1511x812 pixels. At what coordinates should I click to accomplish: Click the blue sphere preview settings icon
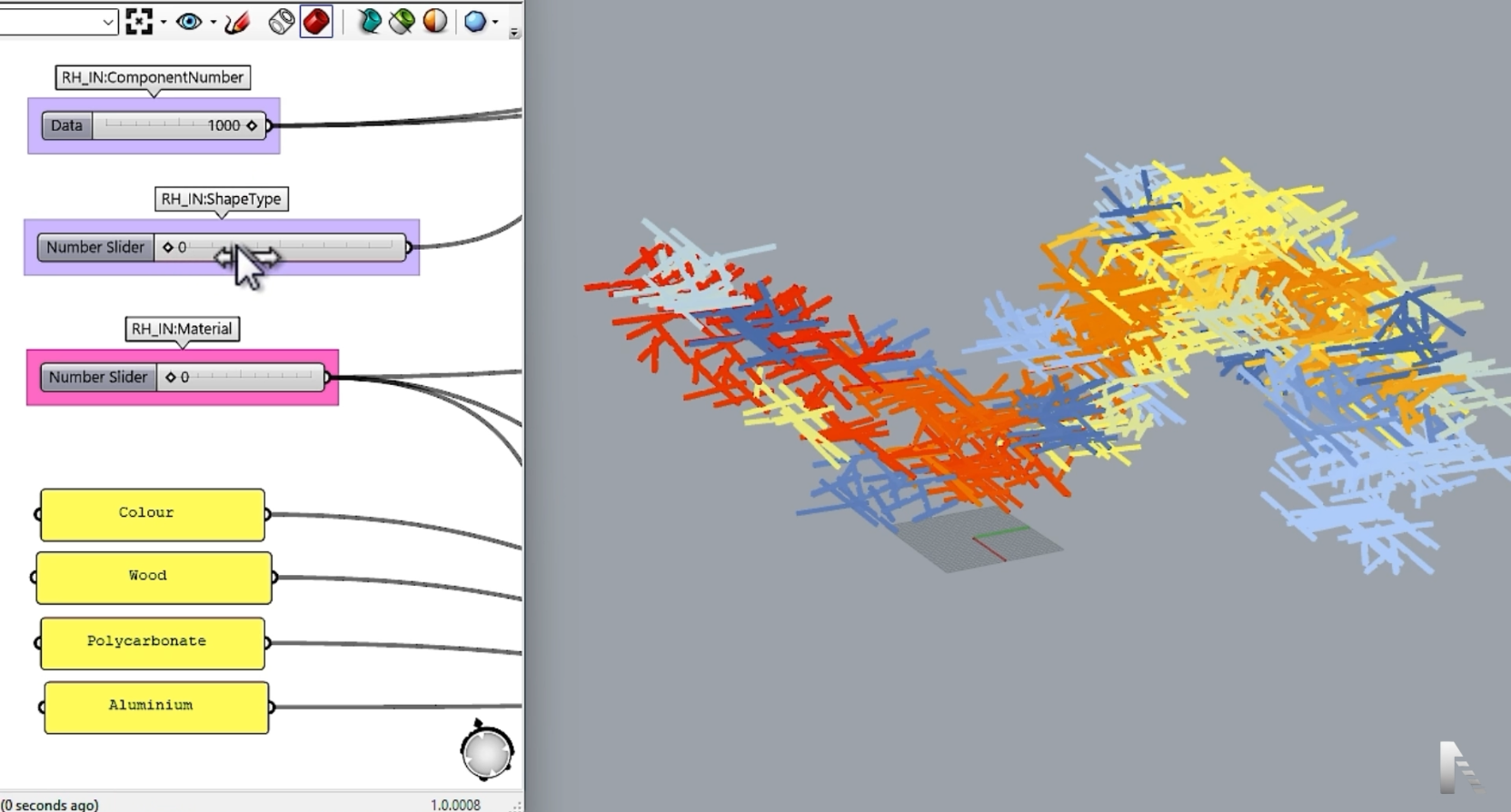coord(474,22)
